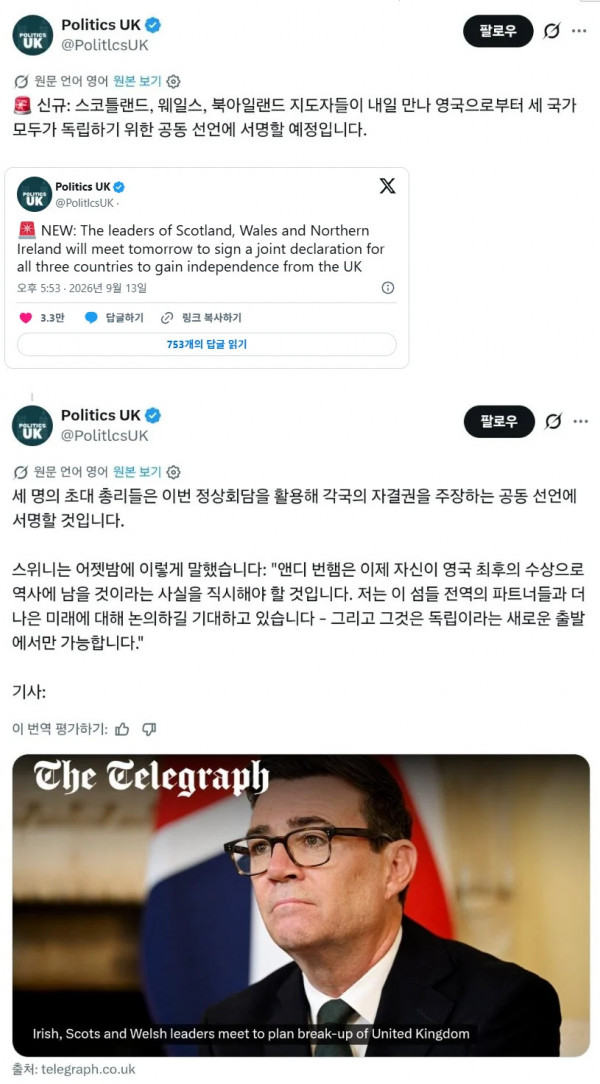Viewport: 600px width, 1084px height.
Task: Click the 답글하기 reply bubble icon
Action: 91,318
